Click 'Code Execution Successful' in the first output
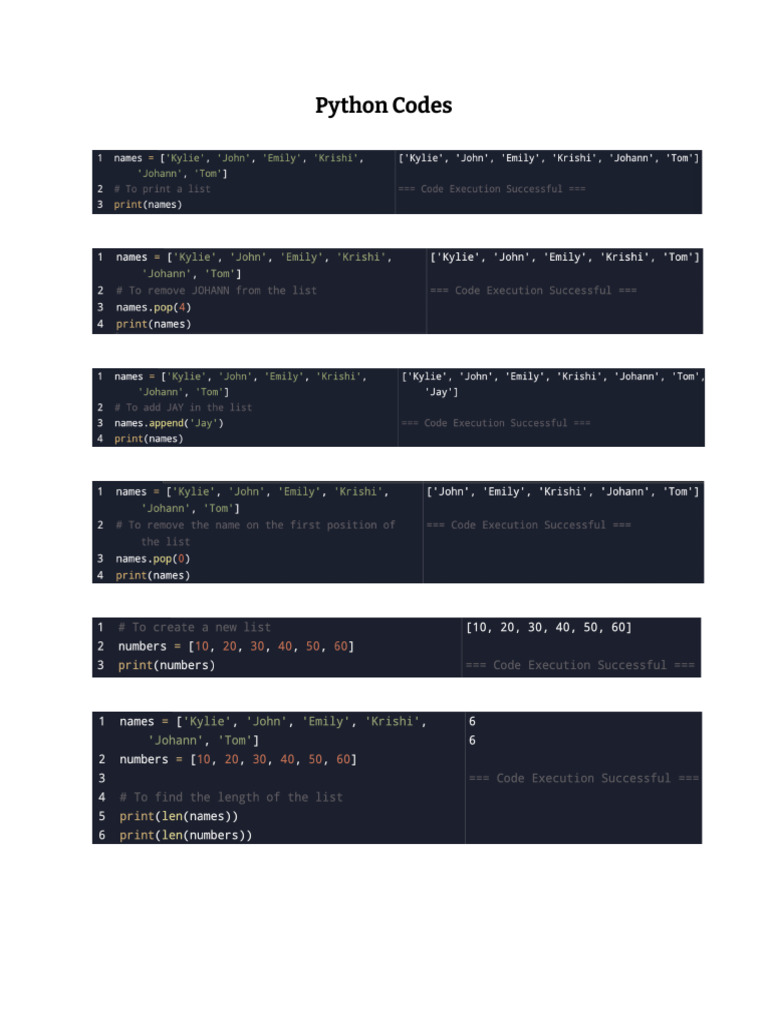This screenshot has width=768, height=1024. coord(492,189)
